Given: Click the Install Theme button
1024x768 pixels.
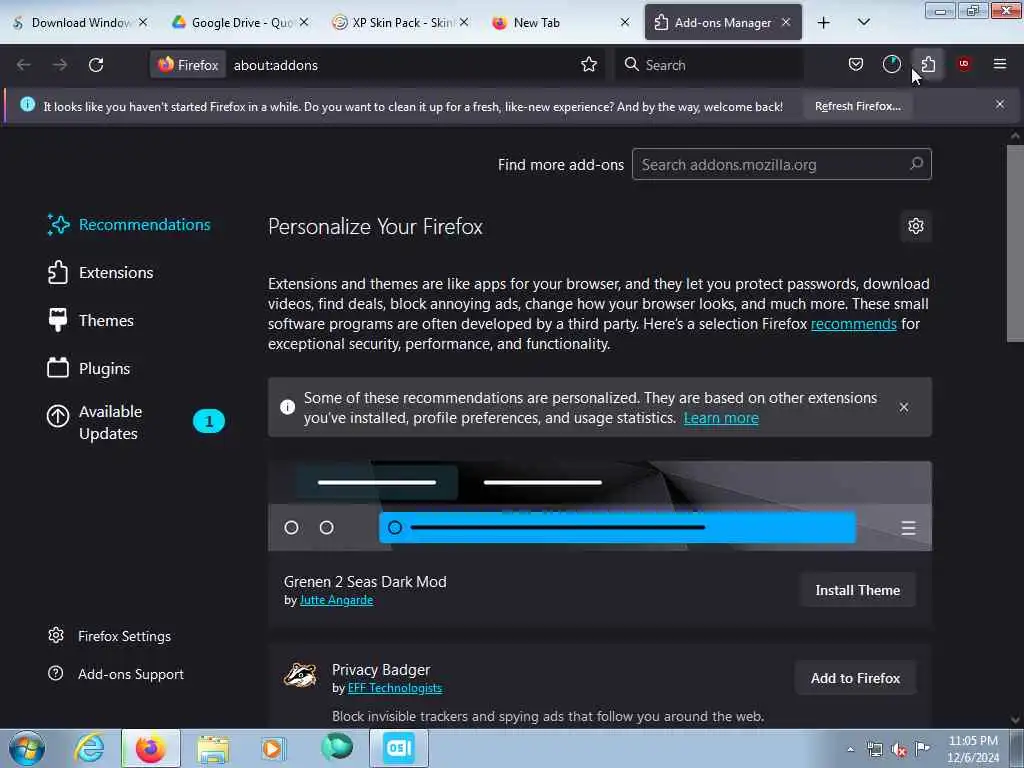Looking at the screenshot, I should click(x=857, y=590).
